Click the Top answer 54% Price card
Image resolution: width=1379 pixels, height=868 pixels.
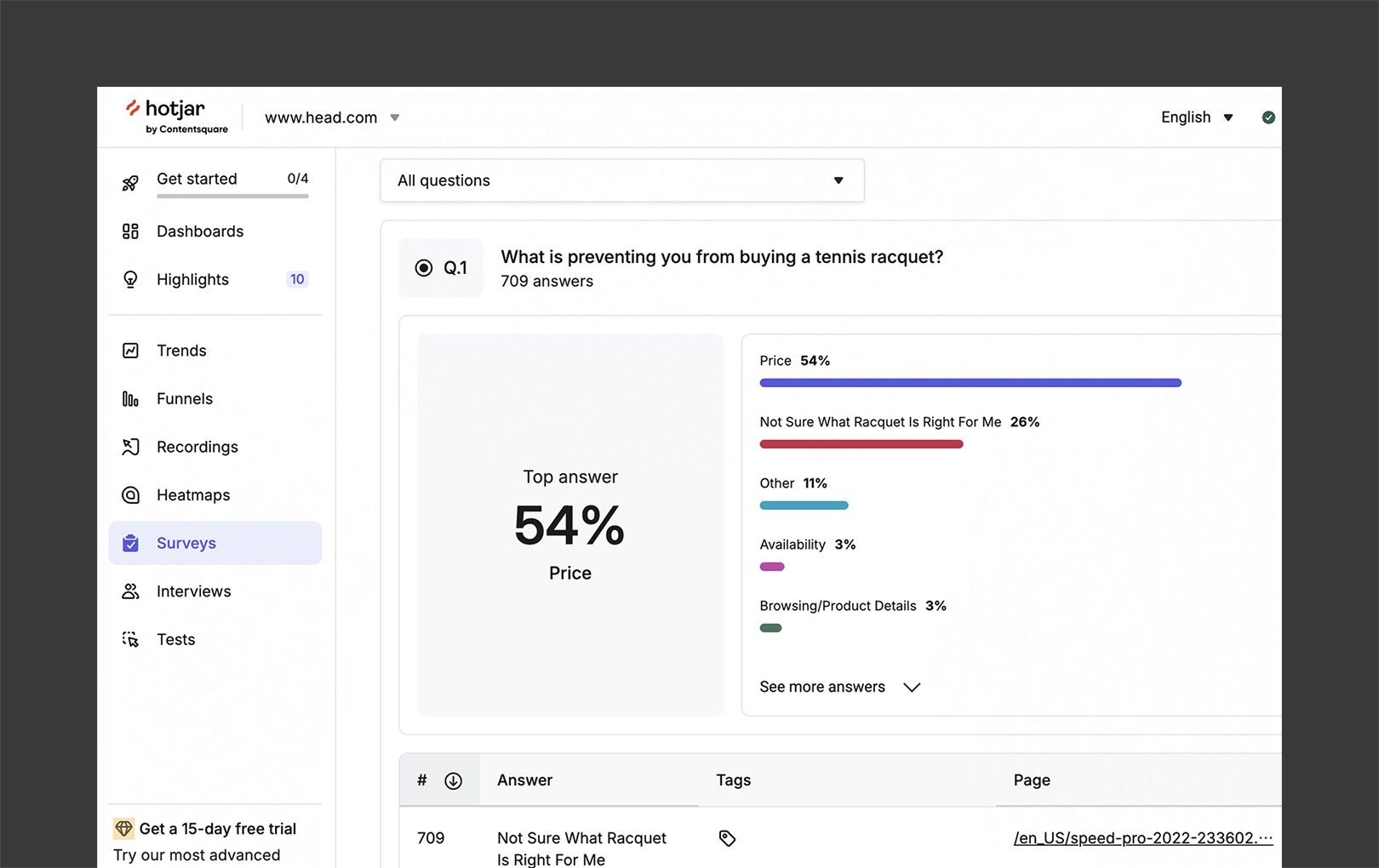pos(570,524)
